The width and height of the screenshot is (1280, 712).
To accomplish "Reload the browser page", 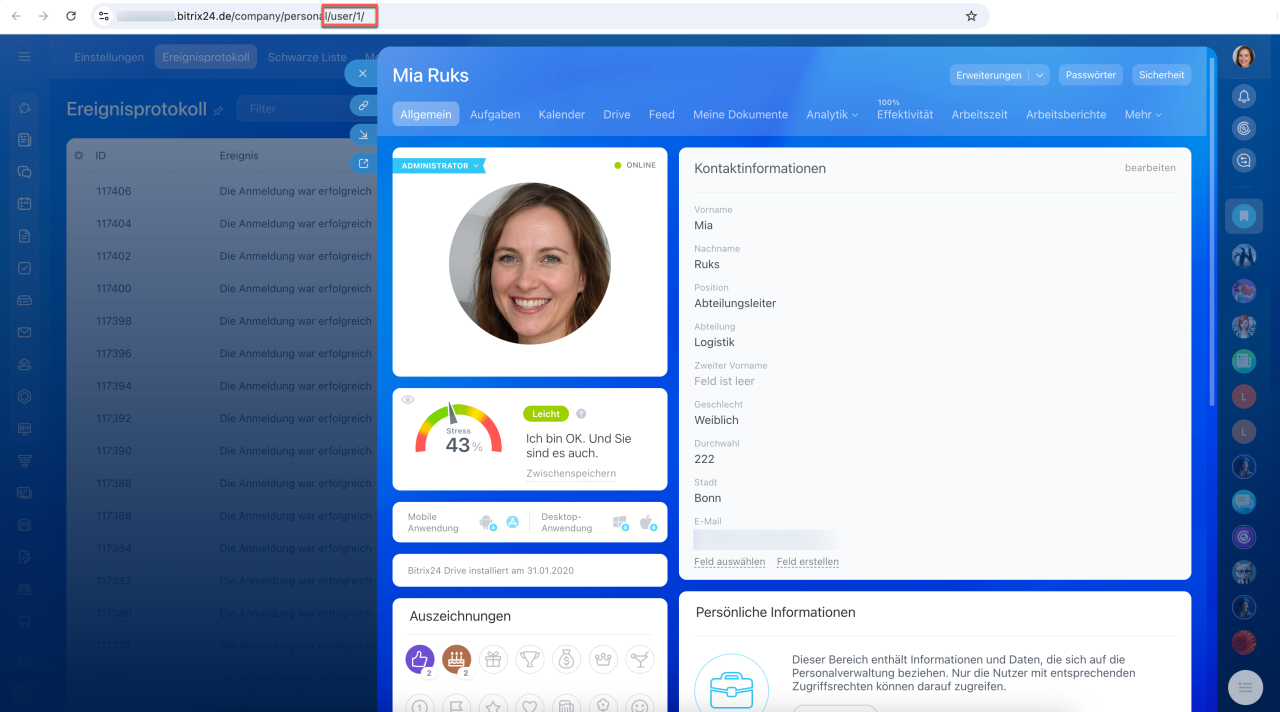I will 71,16.
